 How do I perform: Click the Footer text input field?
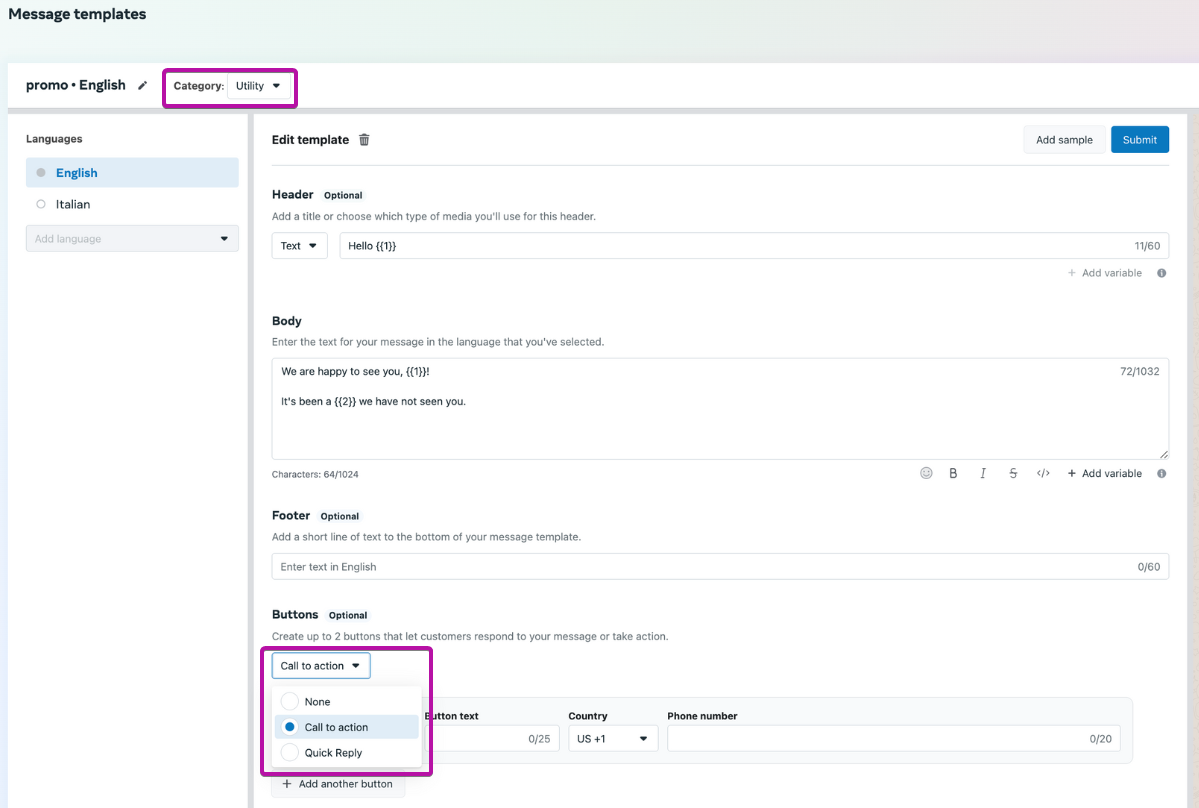(700, 567)
